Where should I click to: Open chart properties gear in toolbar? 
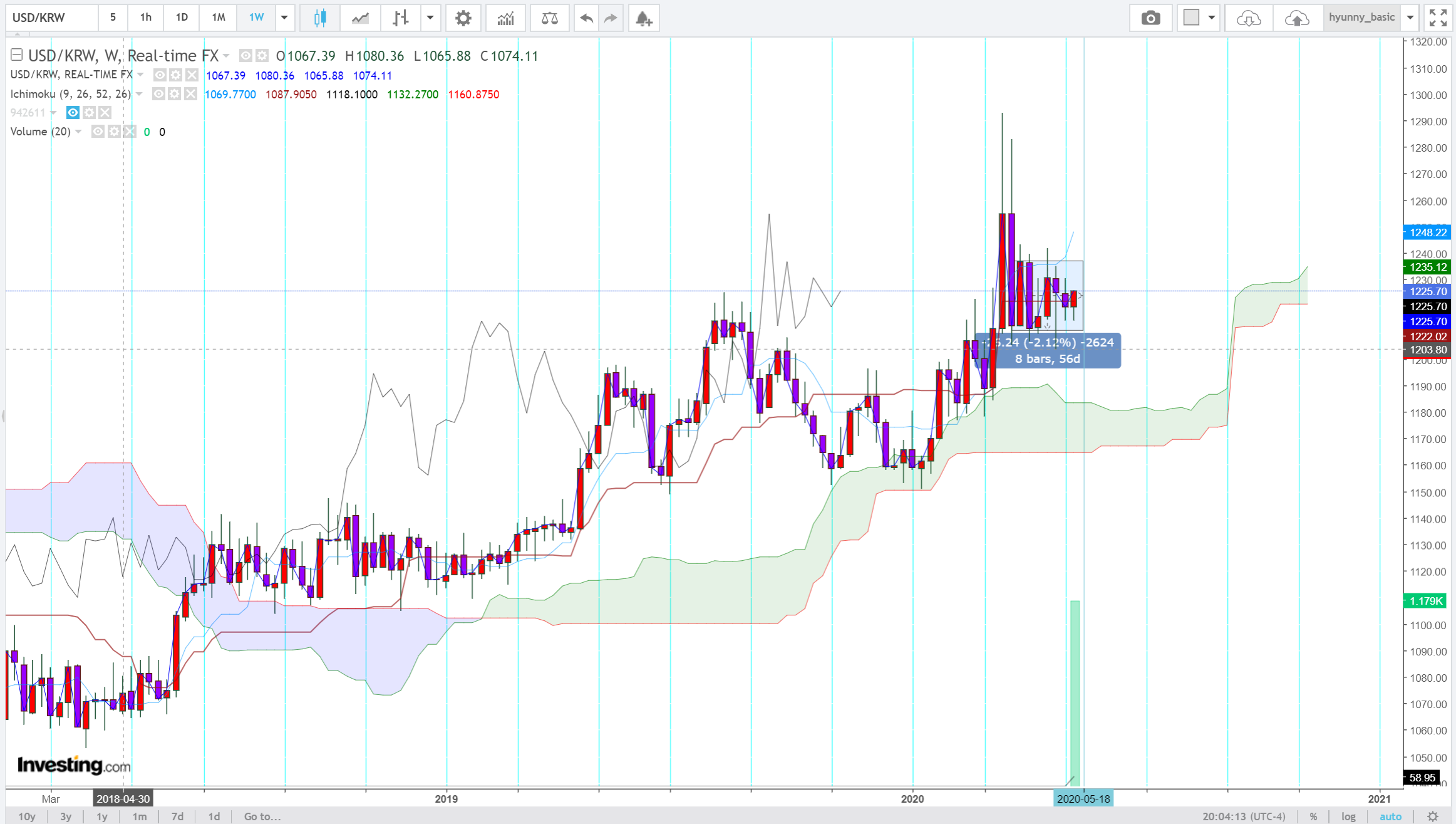click(x=463, y=18)
